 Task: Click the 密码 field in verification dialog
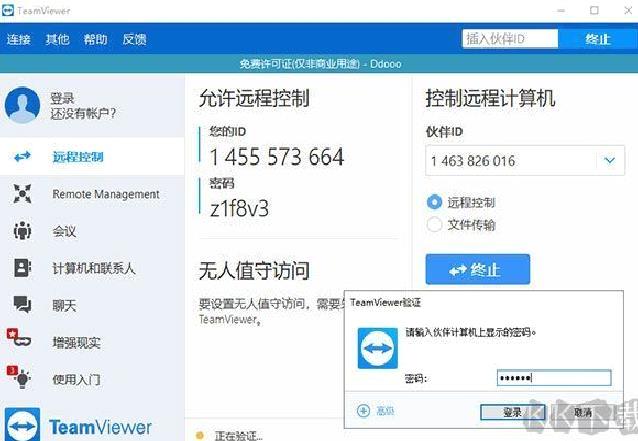(554, 378)
